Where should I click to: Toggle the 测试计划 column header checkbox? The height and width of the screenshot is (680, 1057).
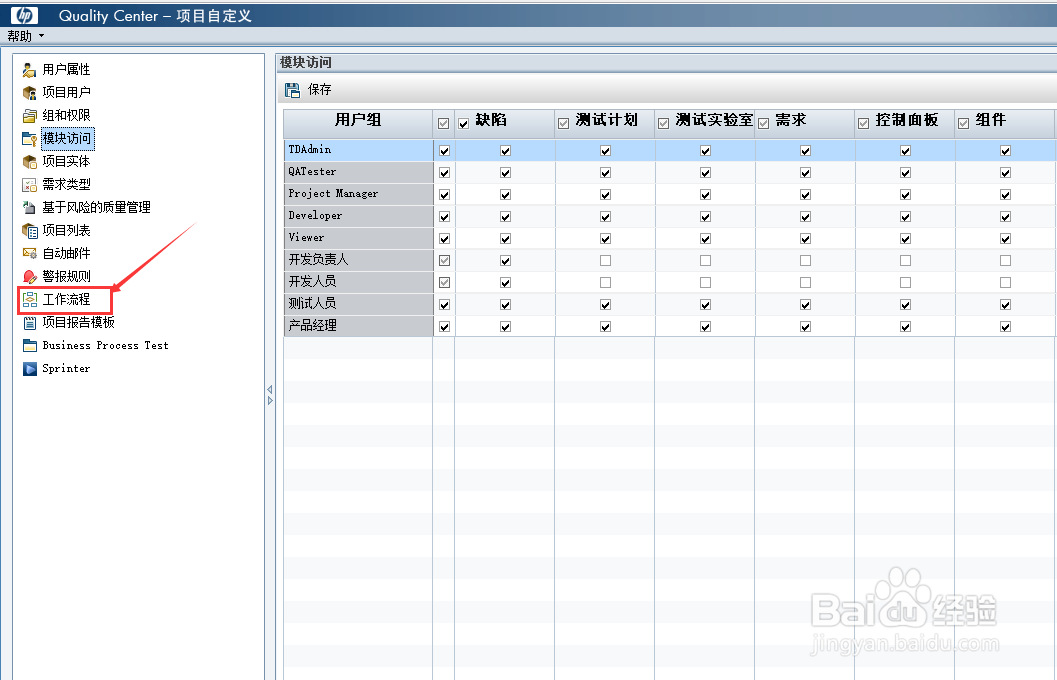point(564,123)
